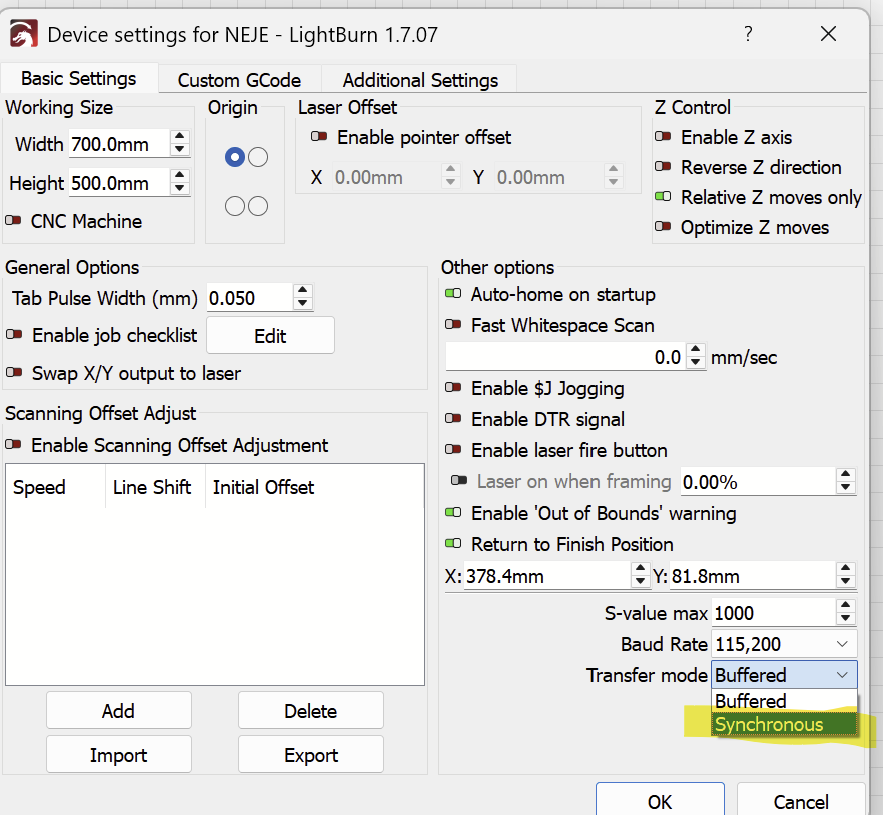Enable pointer offset toggle
The image size is (883, 815).
(319, 137)
